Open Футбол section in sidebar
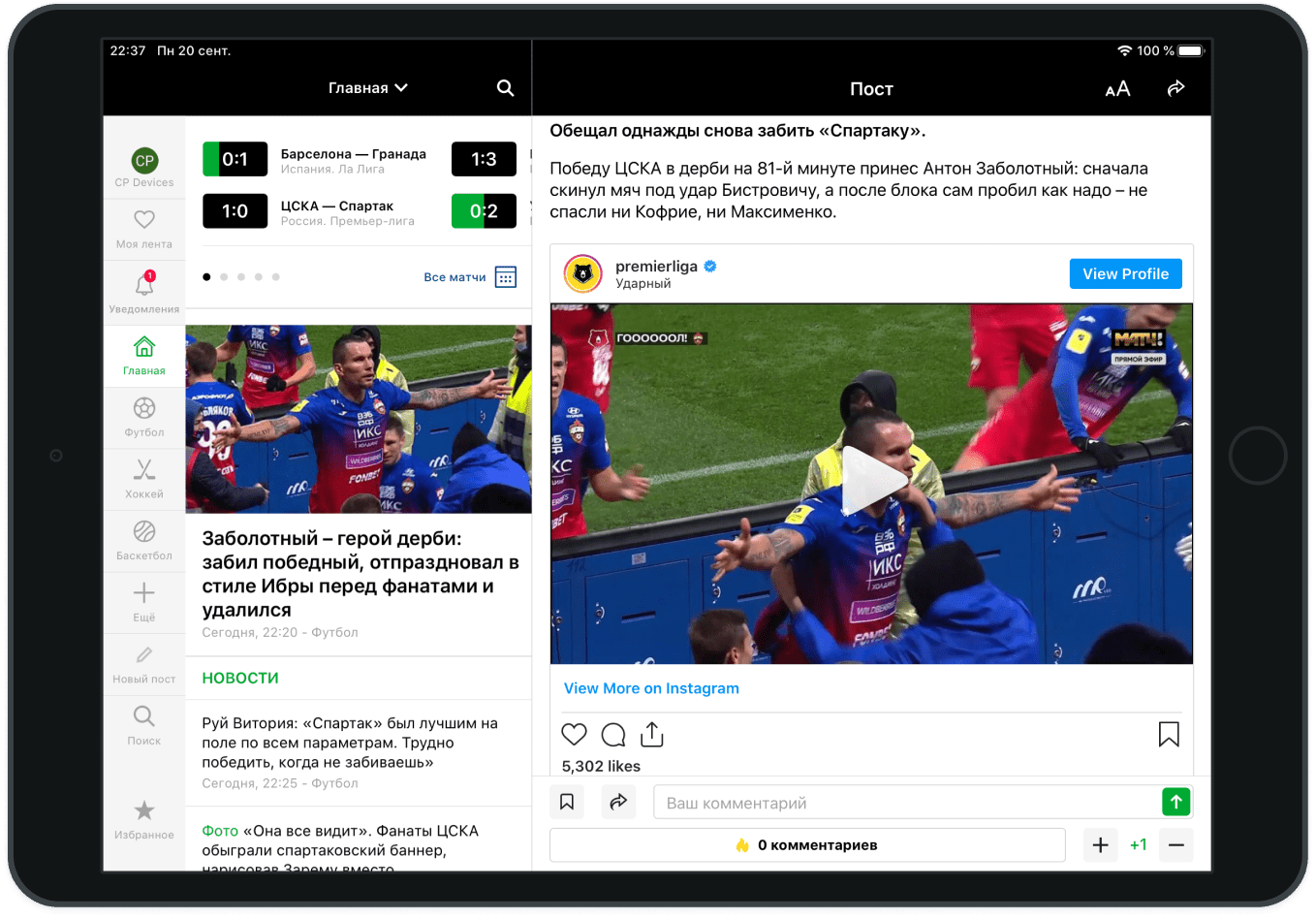 pyautogui.click(x=144, y=418)
